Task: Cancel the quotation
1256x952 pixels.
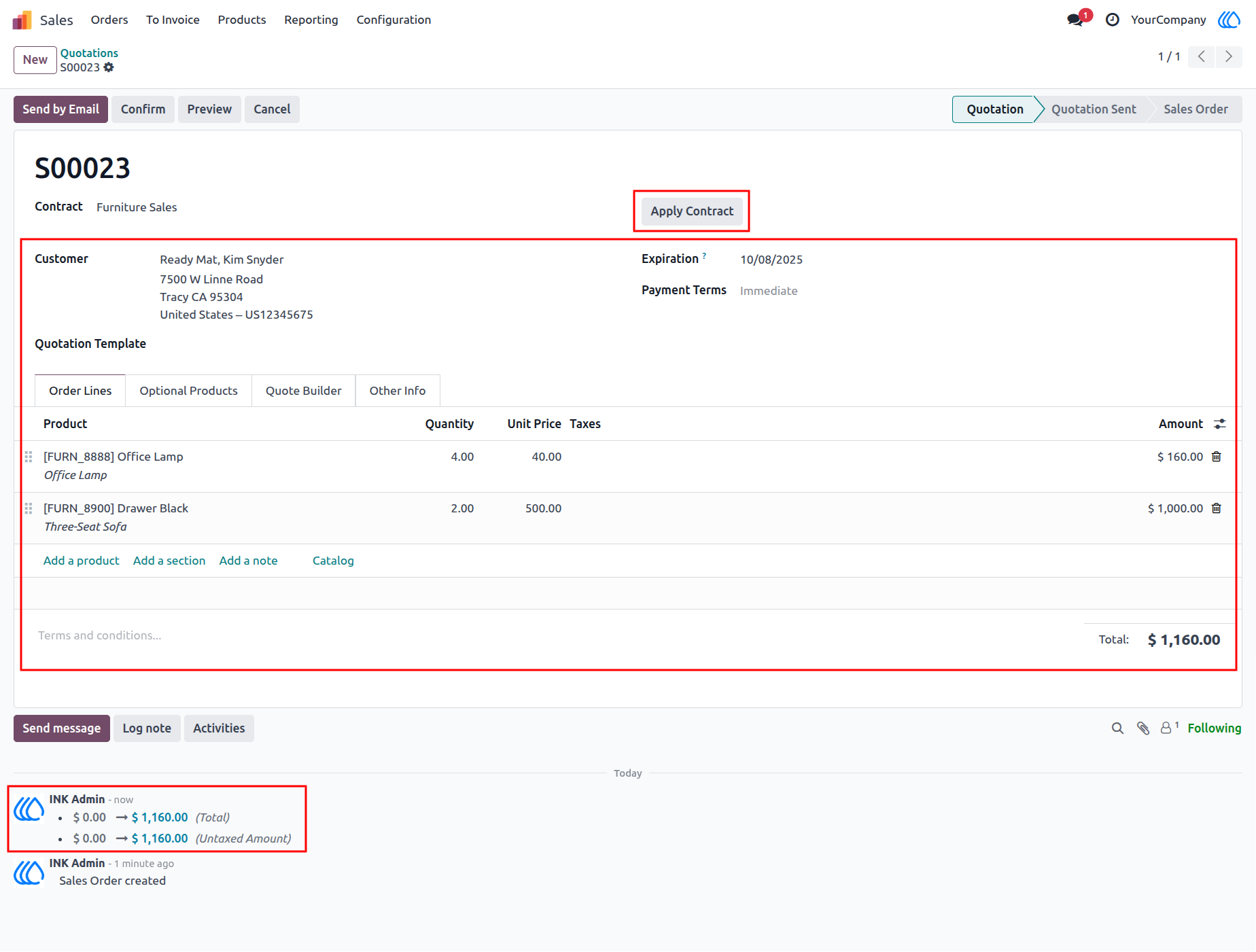Action: tap(272, 109)
